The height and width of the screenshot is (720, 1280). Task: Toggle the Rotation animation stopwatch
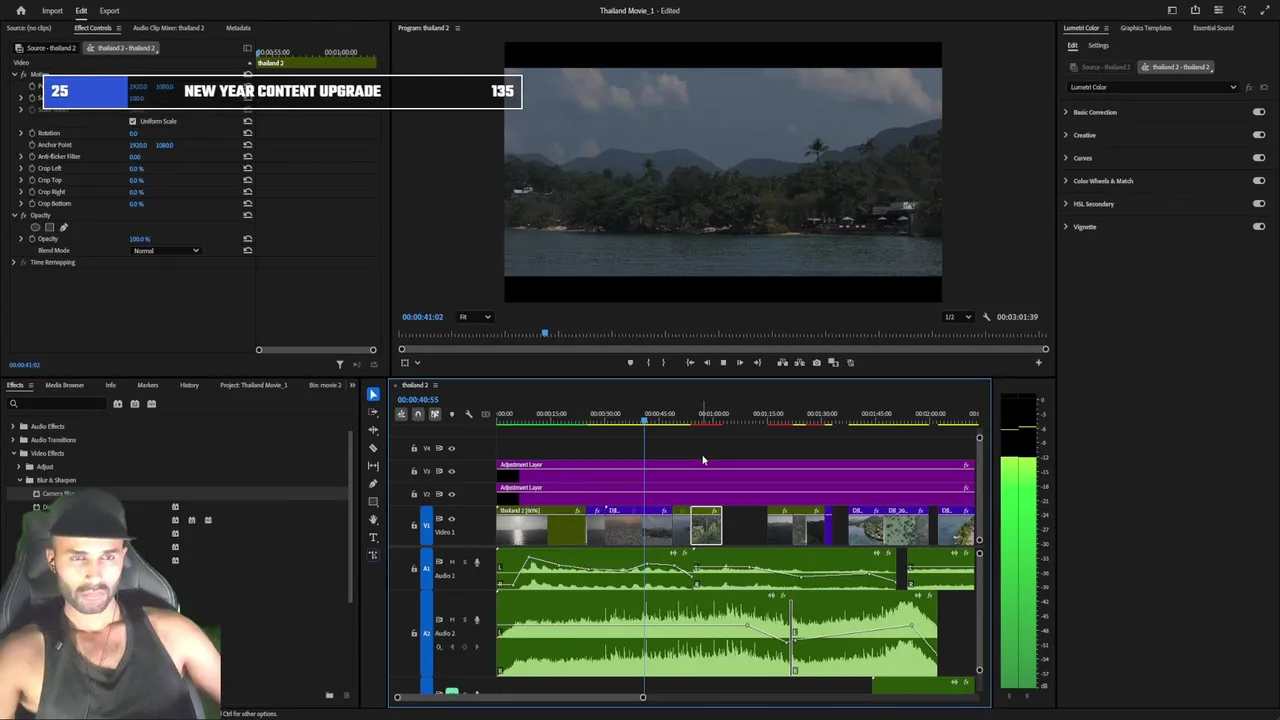(32, 133)
